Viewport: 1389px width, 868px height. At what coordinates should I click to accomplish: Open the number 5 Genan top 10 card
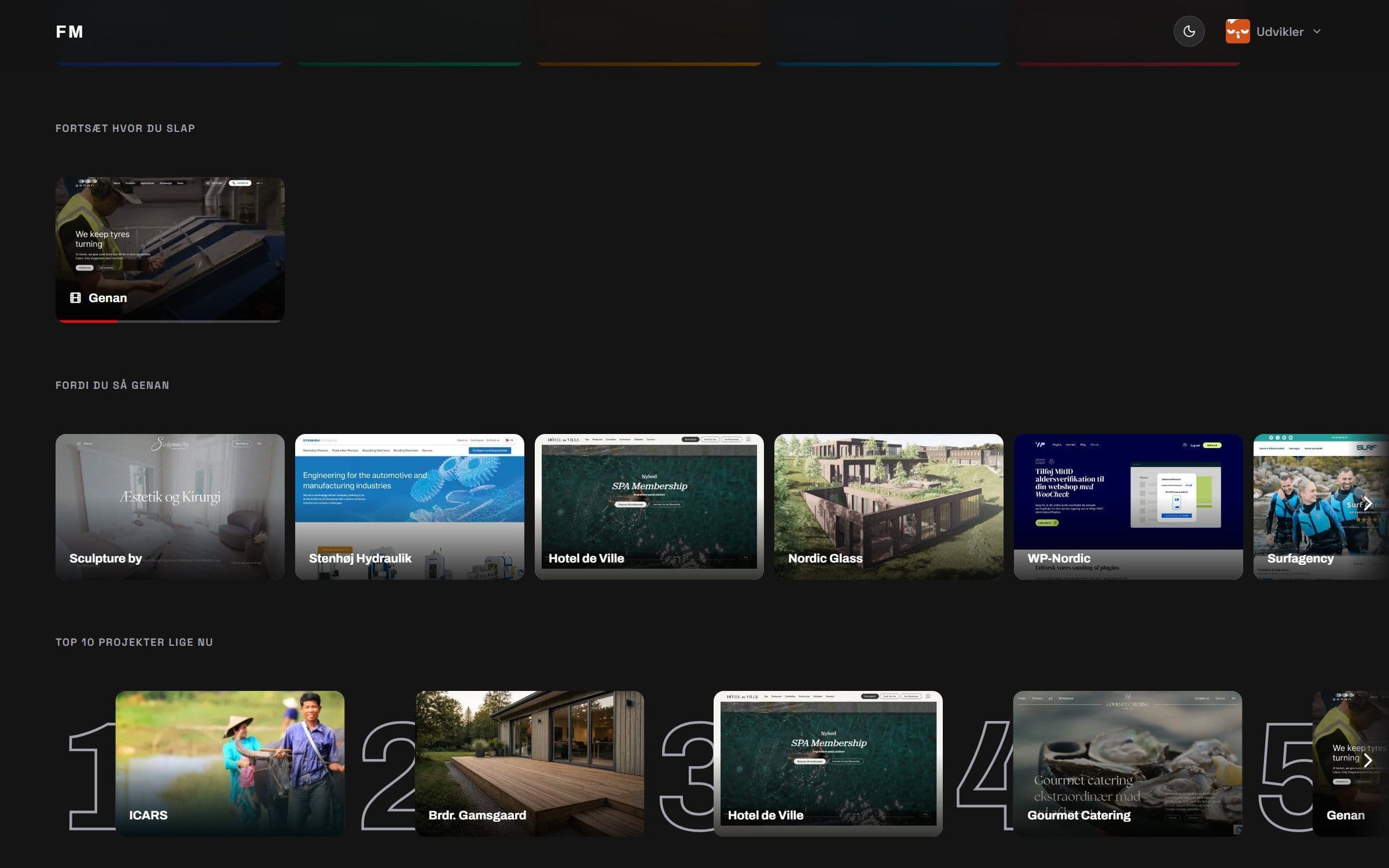pos(1351,763)
